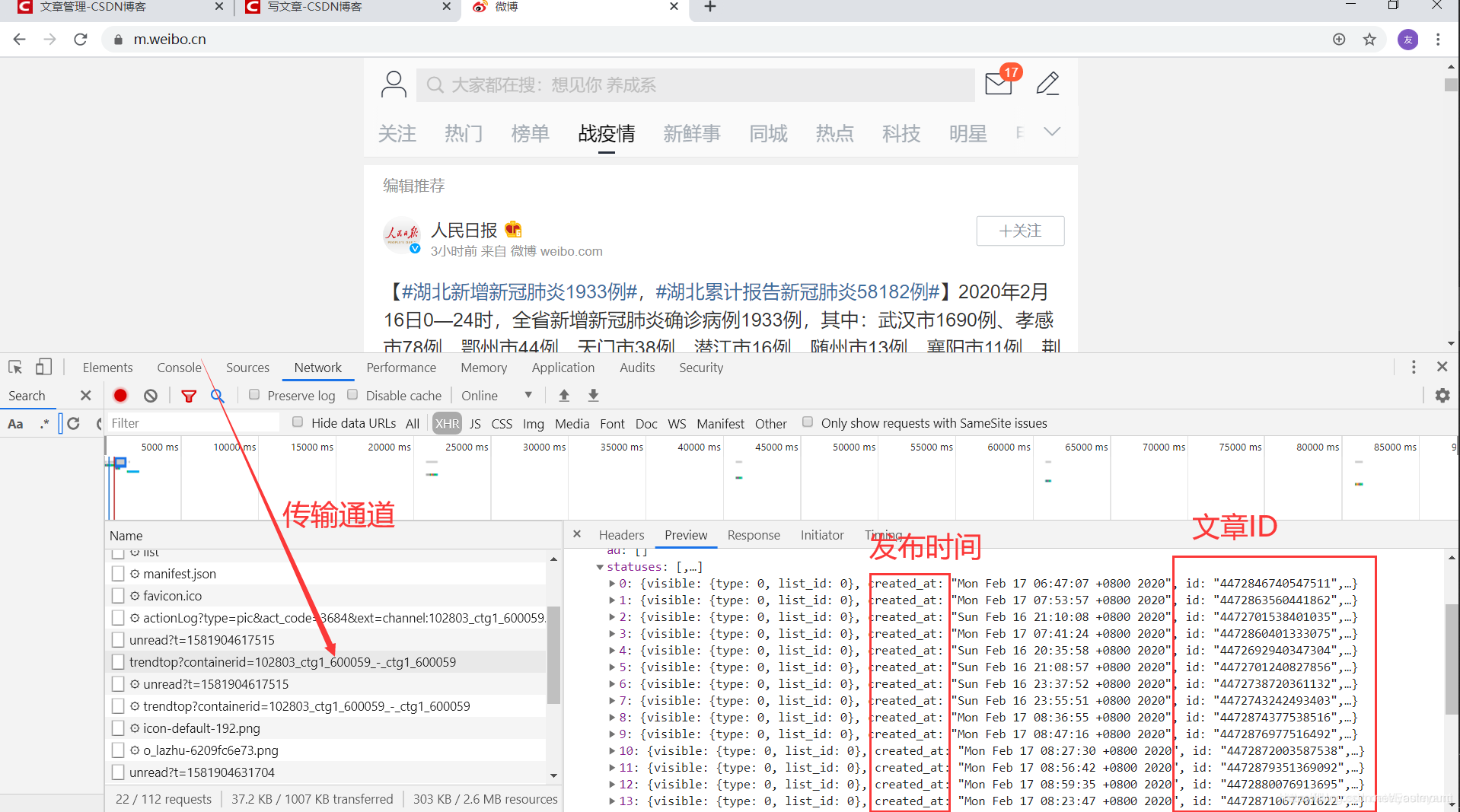The width and height of the screenshot is (1460, 812).
Task: Click the address bar URL
Action: 170,40
